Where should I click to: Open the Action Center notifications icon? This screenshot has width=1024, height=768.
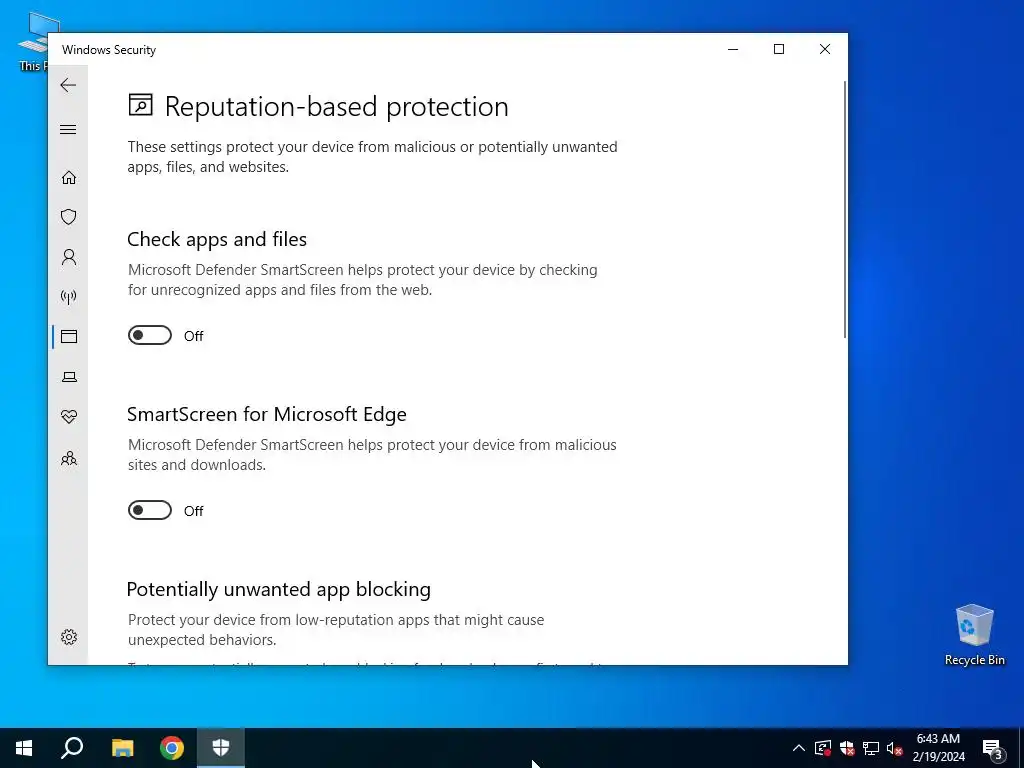[x=993, y=749]
